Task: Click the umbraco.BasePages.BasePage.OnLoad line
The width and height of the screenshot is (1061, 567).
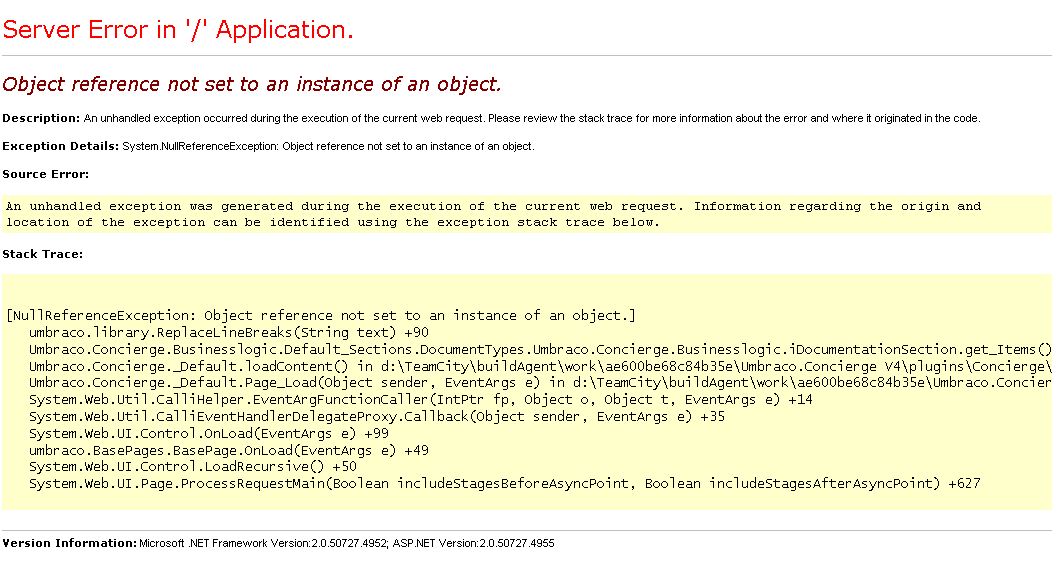Action: click(229, 450)
